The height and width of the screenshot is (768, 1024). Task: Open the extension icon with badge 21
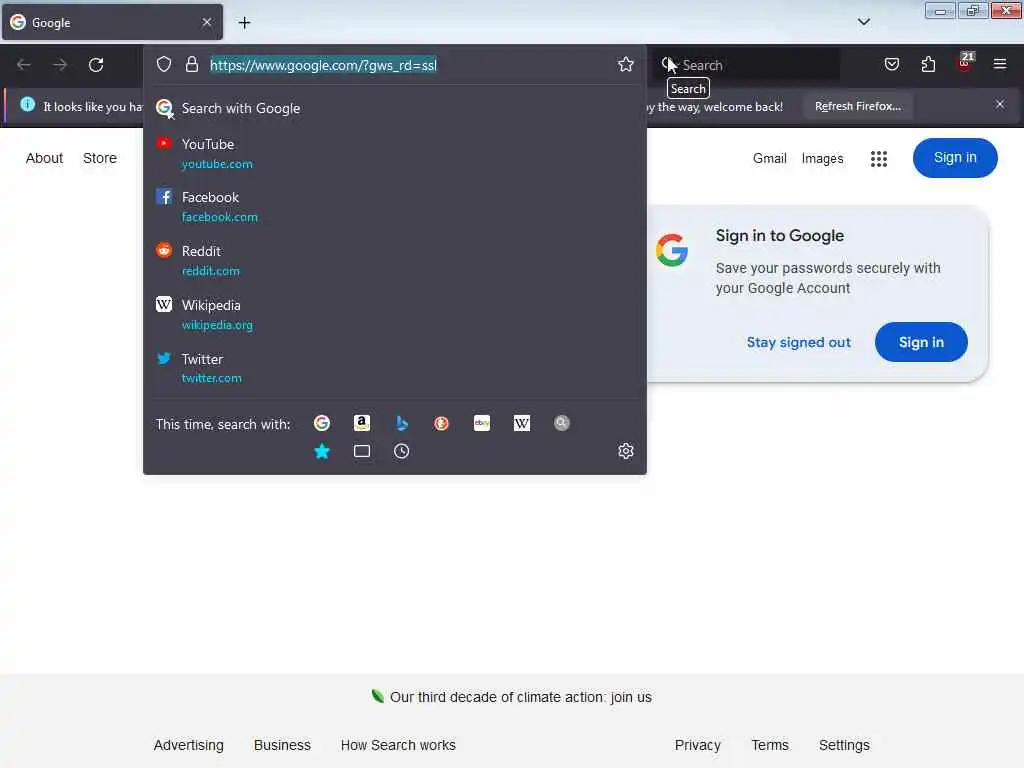(x=965, y=63)
